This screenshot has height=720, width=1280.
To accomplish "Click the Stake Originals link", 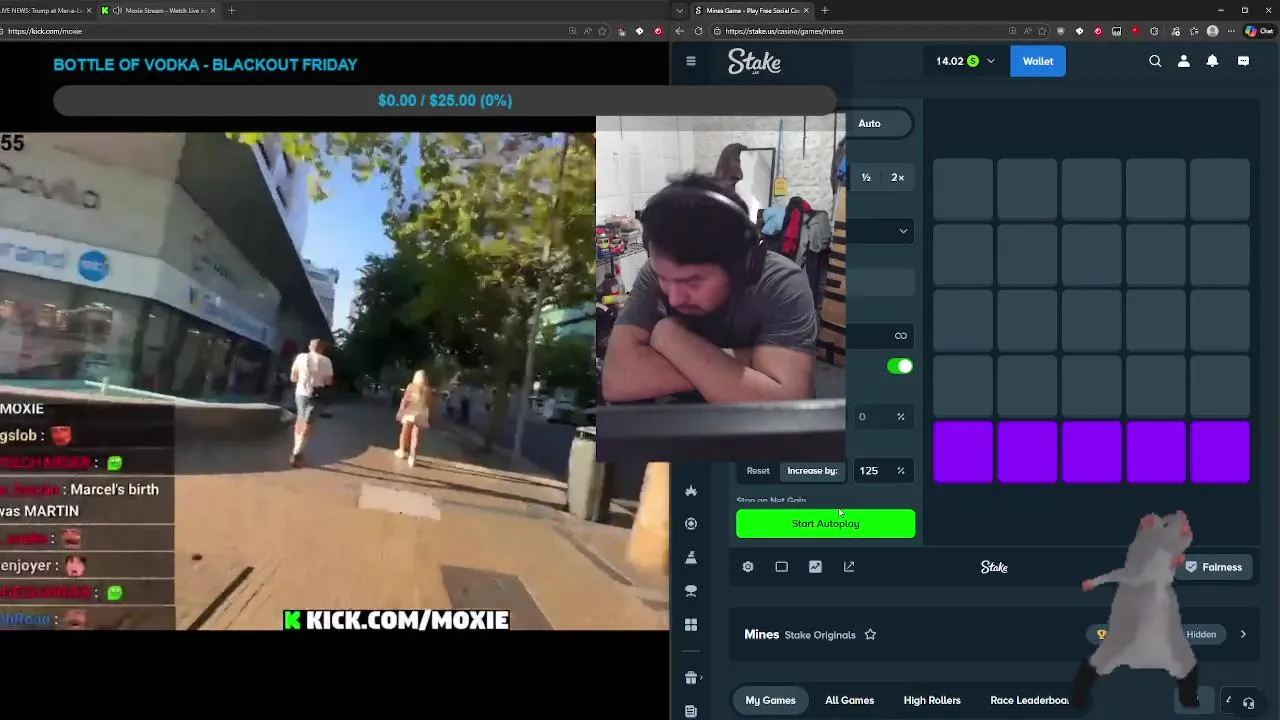I will (820, 635).
